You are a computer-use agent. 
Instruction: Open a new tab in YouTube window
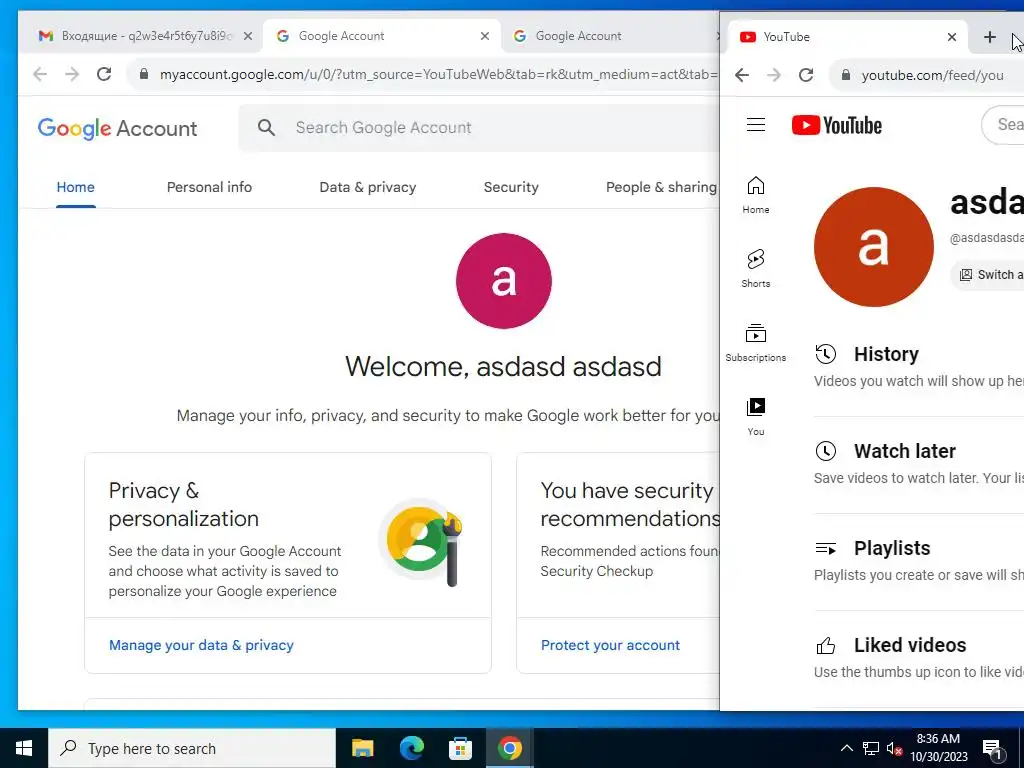tap(989, 37)
